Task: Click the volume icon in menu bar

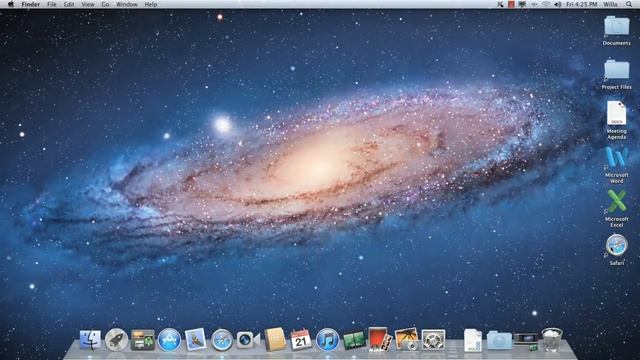Action: 558,4
